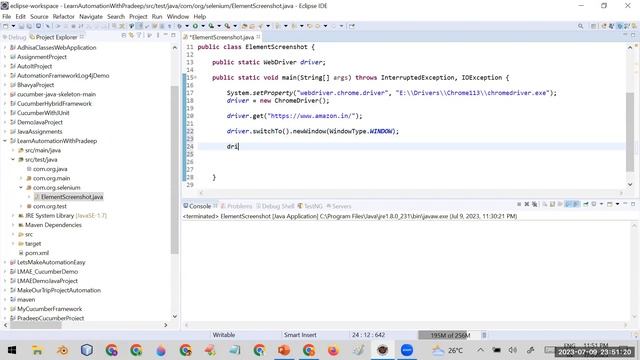Image resolution: width=640 pixels, height=360 pixels.
Task: Select ElementScreenshot.java in Project Explorer
Action: 72,197
